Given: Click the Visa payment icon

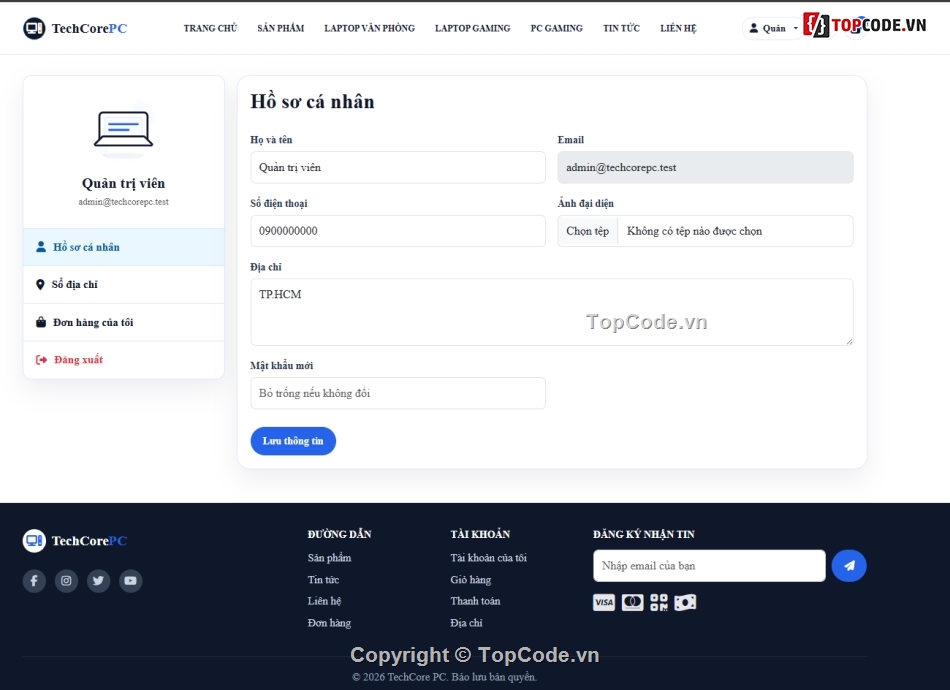Looking at the screenshot, I should (603, 602).
